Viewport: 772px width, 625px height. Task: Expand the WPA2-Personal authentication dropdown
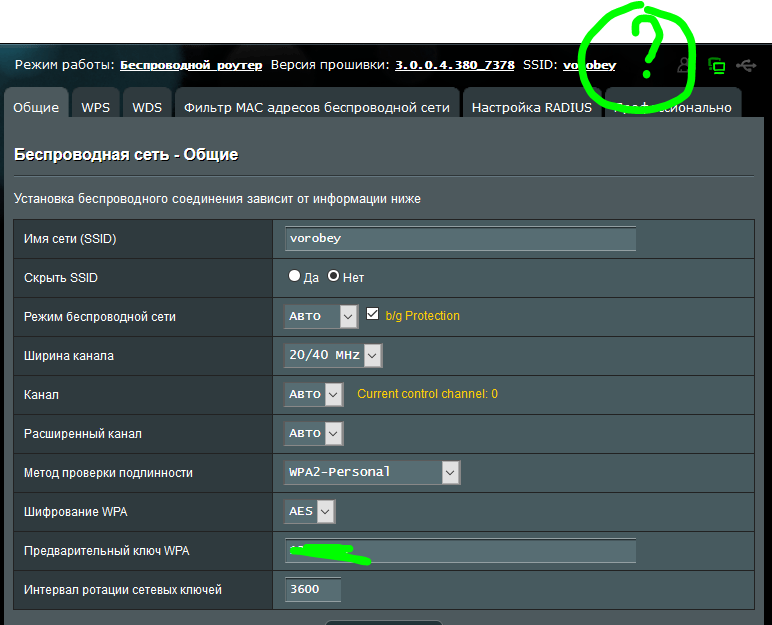[371, 472]
